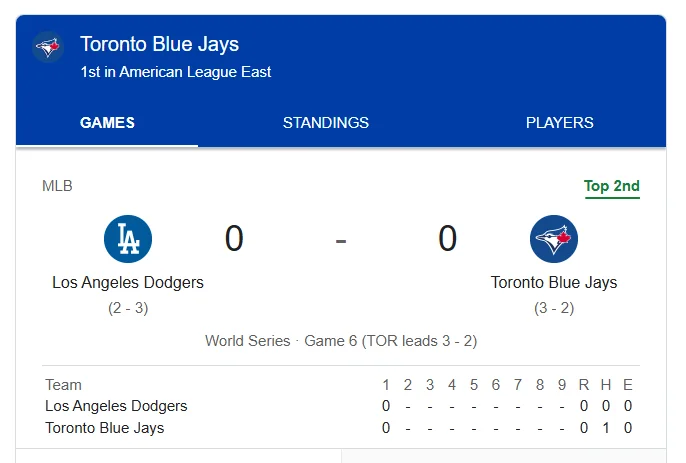The image size is (686, 463).
Task: Click Dodgers score of 0
Action: (x=234, y=239)
